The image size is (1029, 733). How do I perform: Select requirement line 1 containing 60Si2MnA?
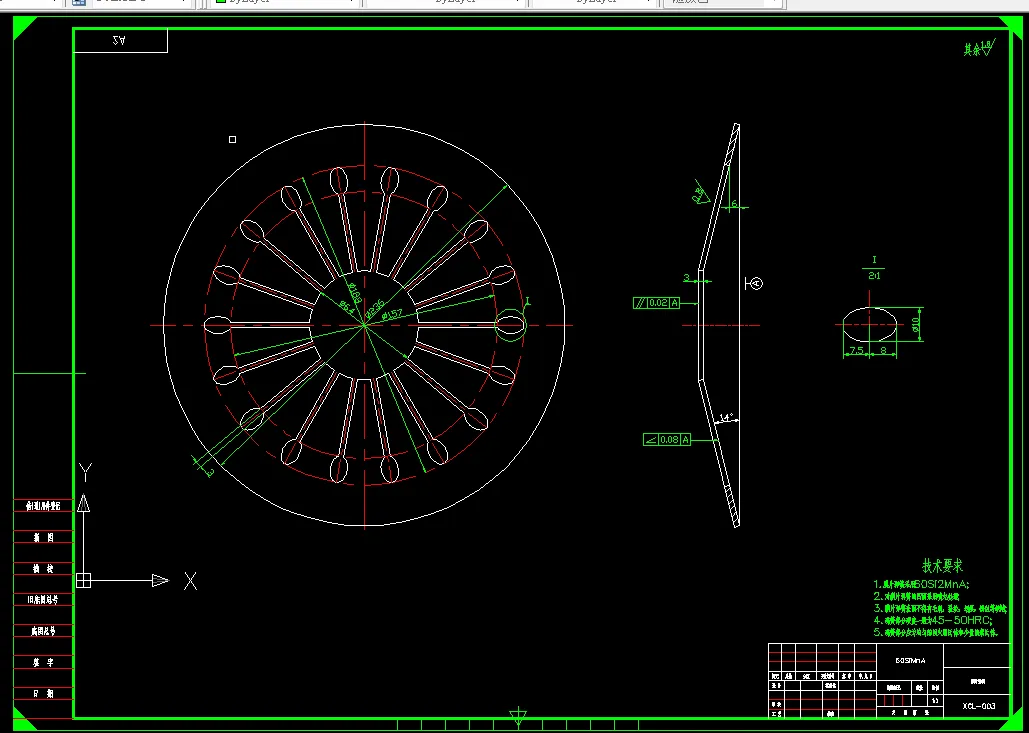[x=921, y=584]
